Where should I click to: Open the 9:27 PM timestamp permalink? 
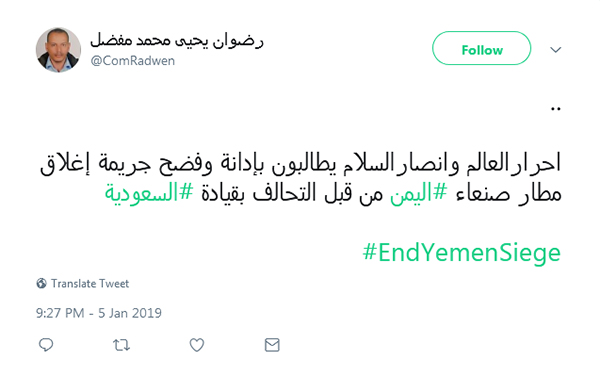click(x=60, y=313)
